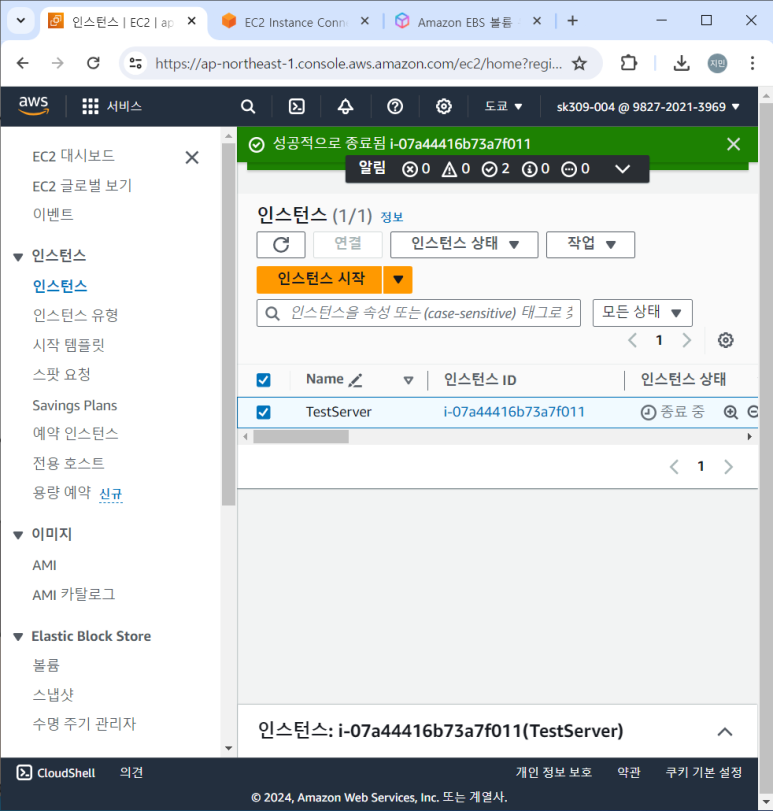The height and width of the screenshot is (811, 773).
Task: Click the CloudShell icon in footer
Action: pyautogui.click(x=24, y=772)
